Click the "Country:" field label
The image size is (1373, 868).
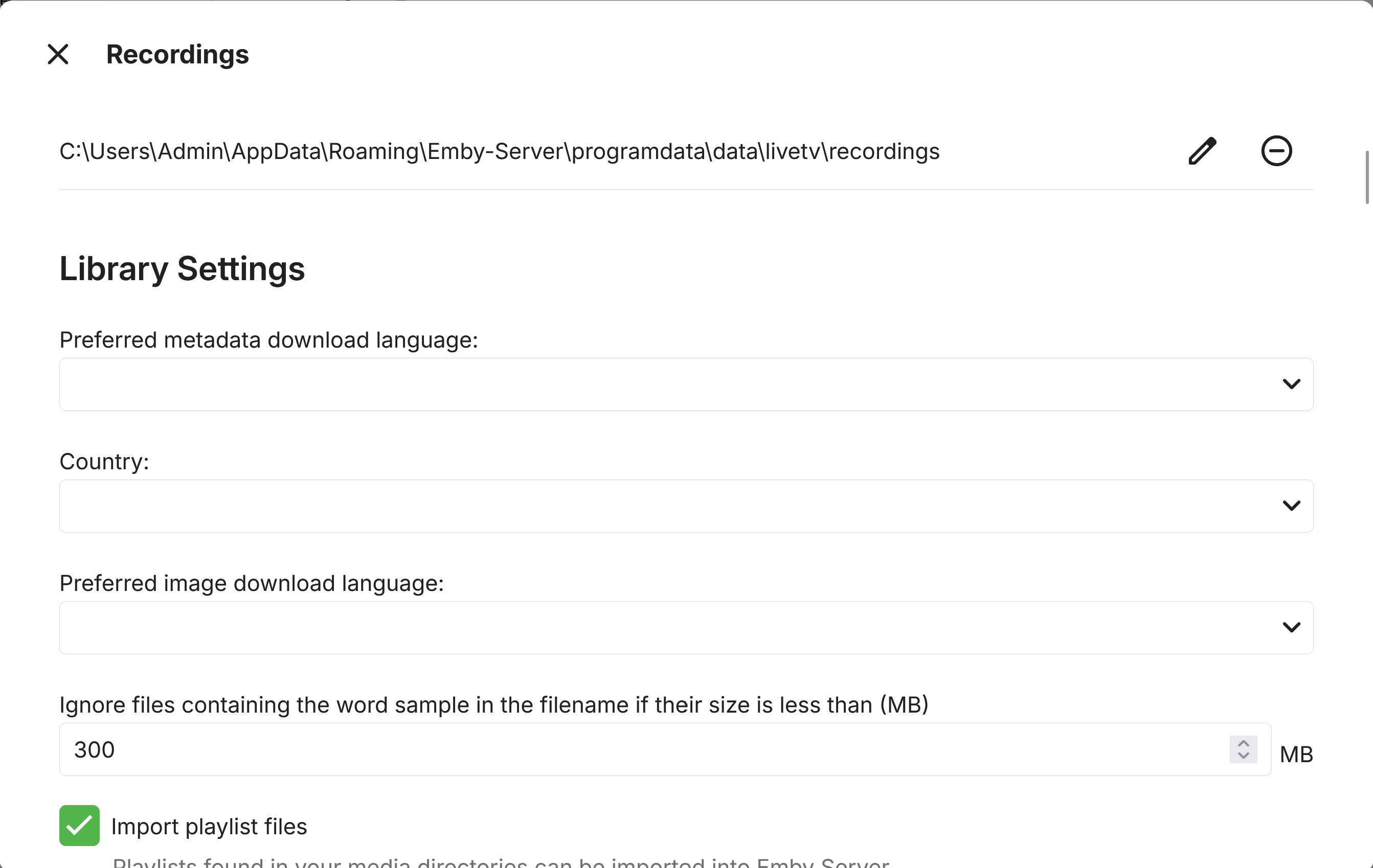(104, 462)
